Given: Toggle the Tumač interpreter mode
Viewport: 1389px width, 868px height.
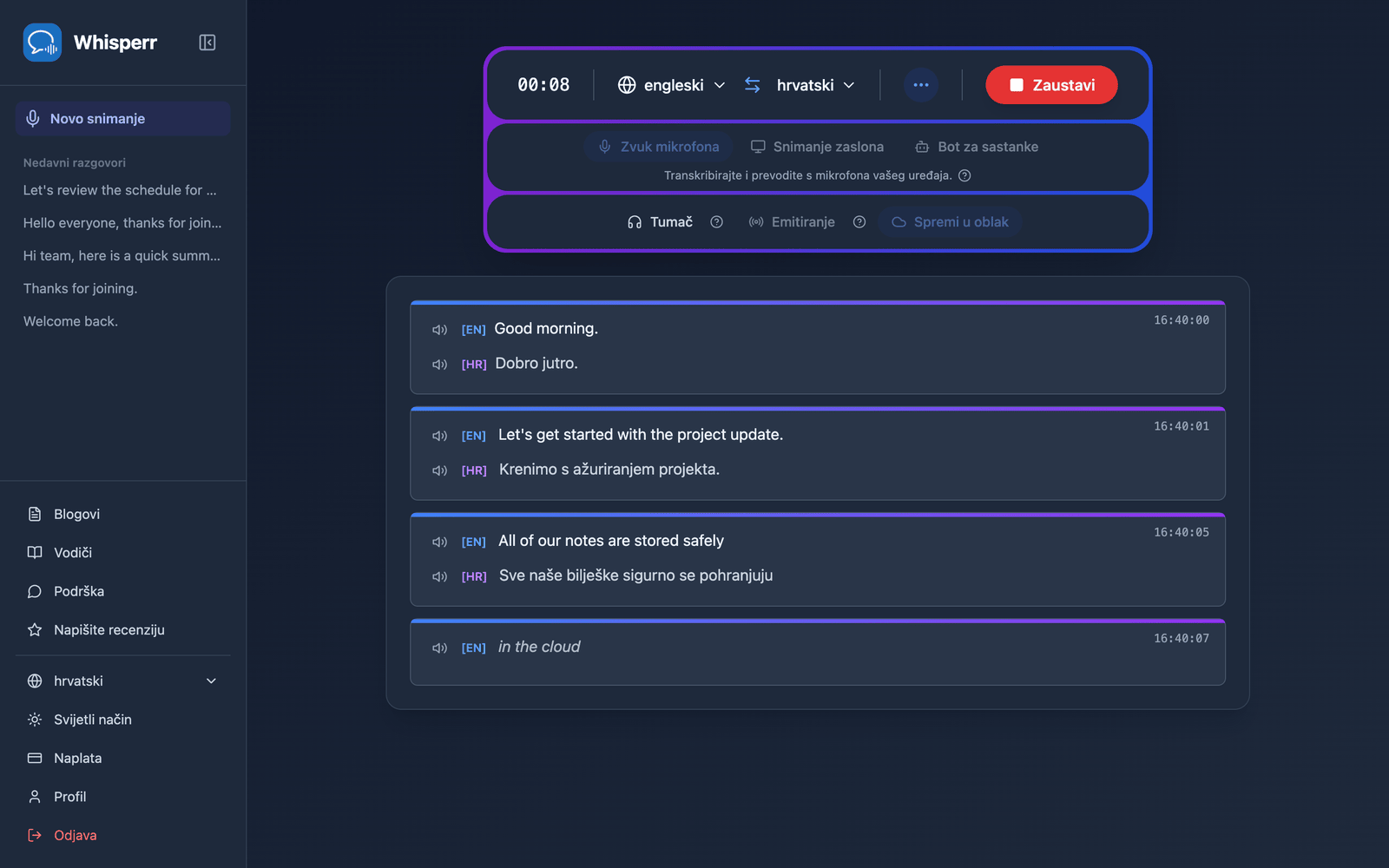Looking at the screenshot, I should pyautogui.click(x=660, y=222).
